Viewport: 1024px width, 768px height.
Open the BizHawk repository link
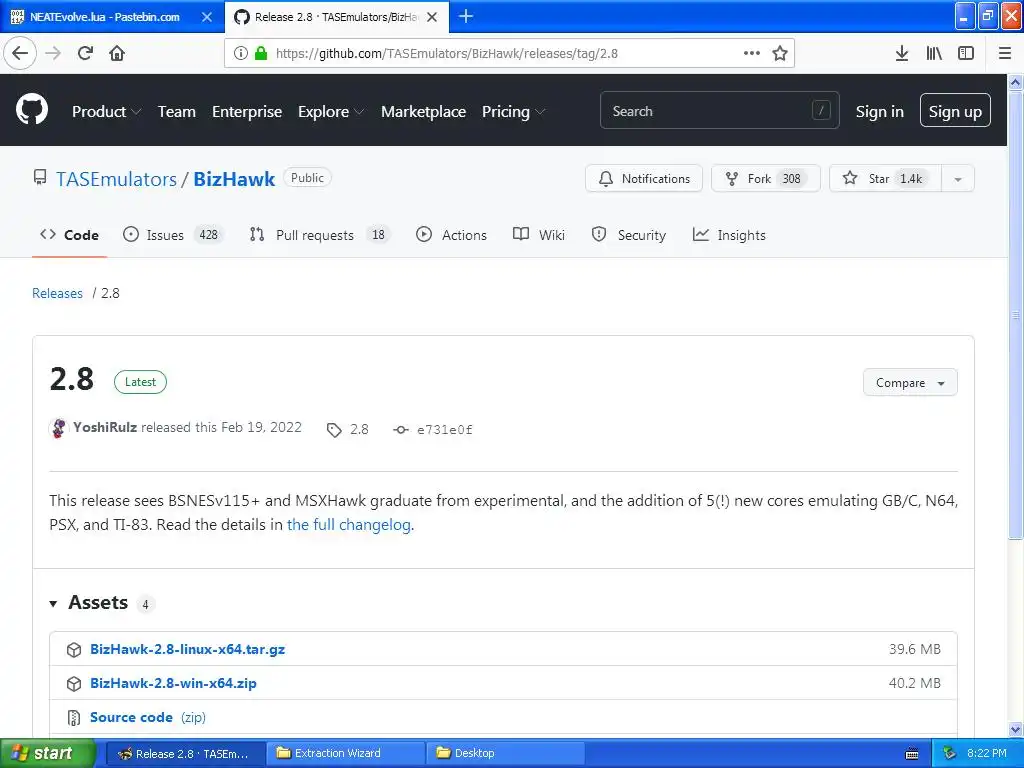(x=234, y=179)
